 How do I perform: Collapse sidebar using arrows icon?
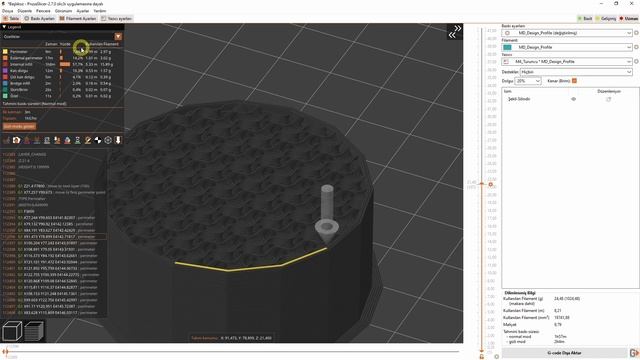coord(455,32)
